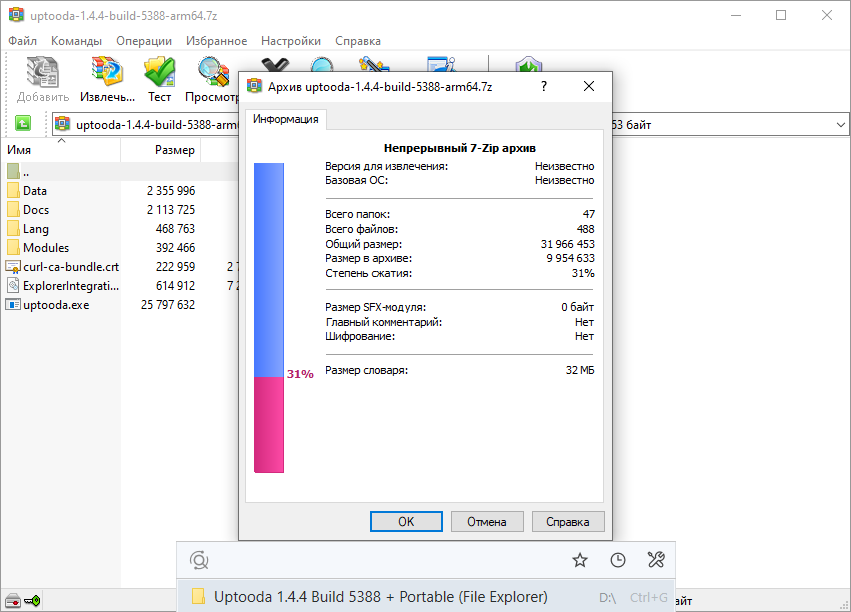Image resolution: width=851 pixels, height=612 pixels.
Task: Click the drive icon in the status bar
Action: [x=12, y=601]
